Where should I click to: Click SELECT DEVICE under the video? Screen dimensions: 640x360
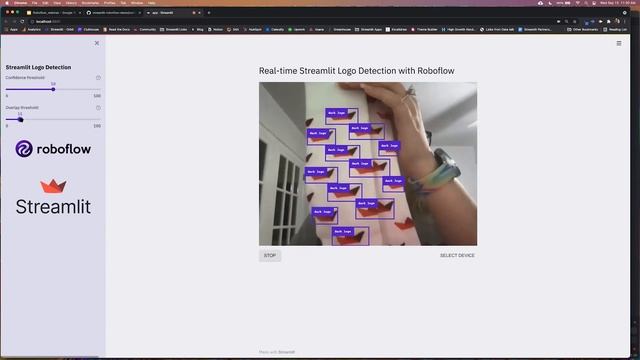457,256
